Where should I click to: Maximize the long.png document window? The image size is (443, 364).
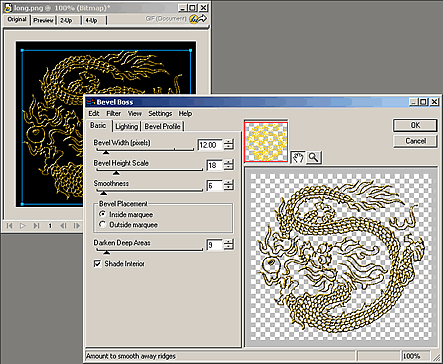193,7
